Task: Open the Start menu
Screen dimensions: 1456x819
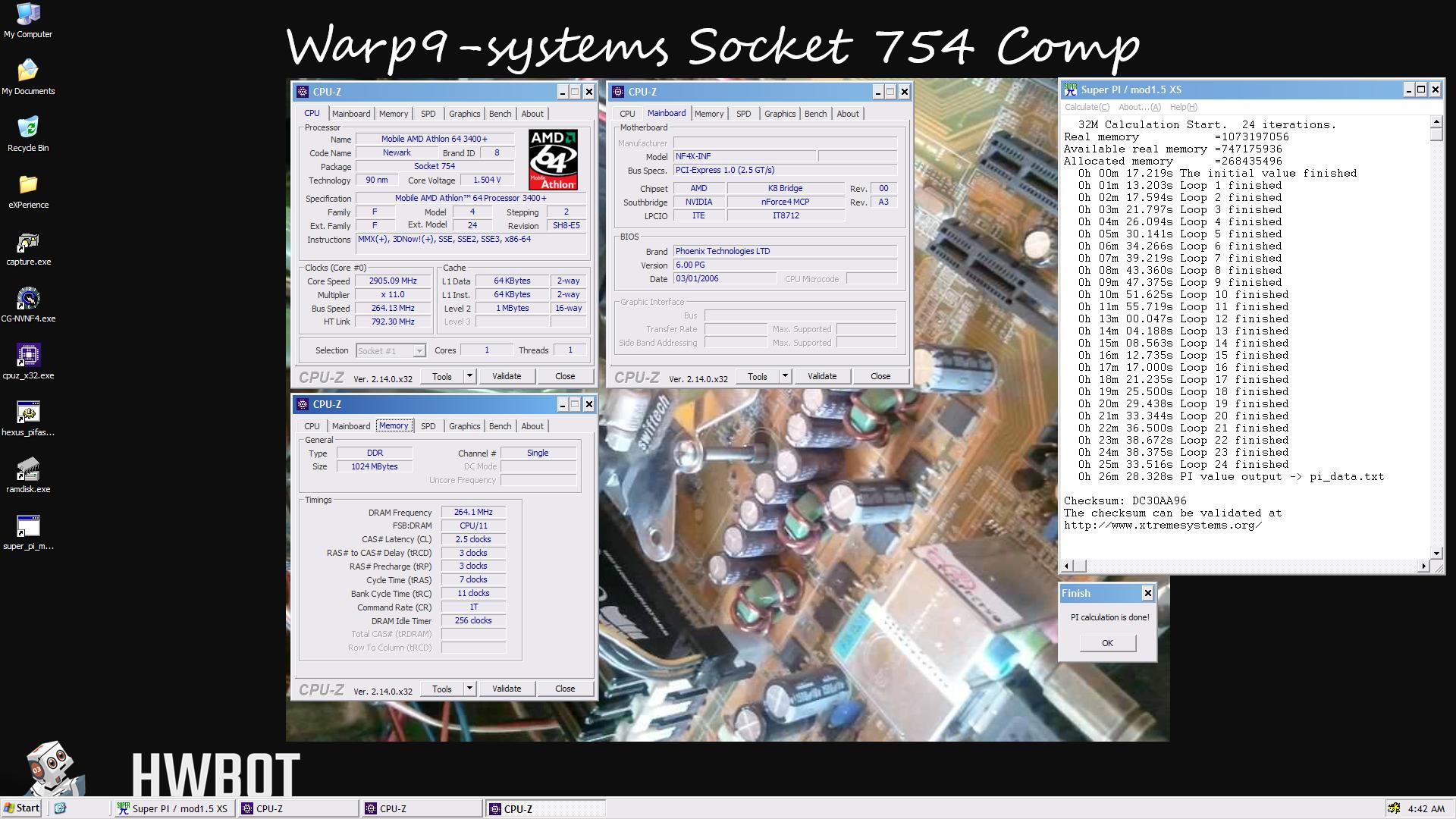Action: 22,808
